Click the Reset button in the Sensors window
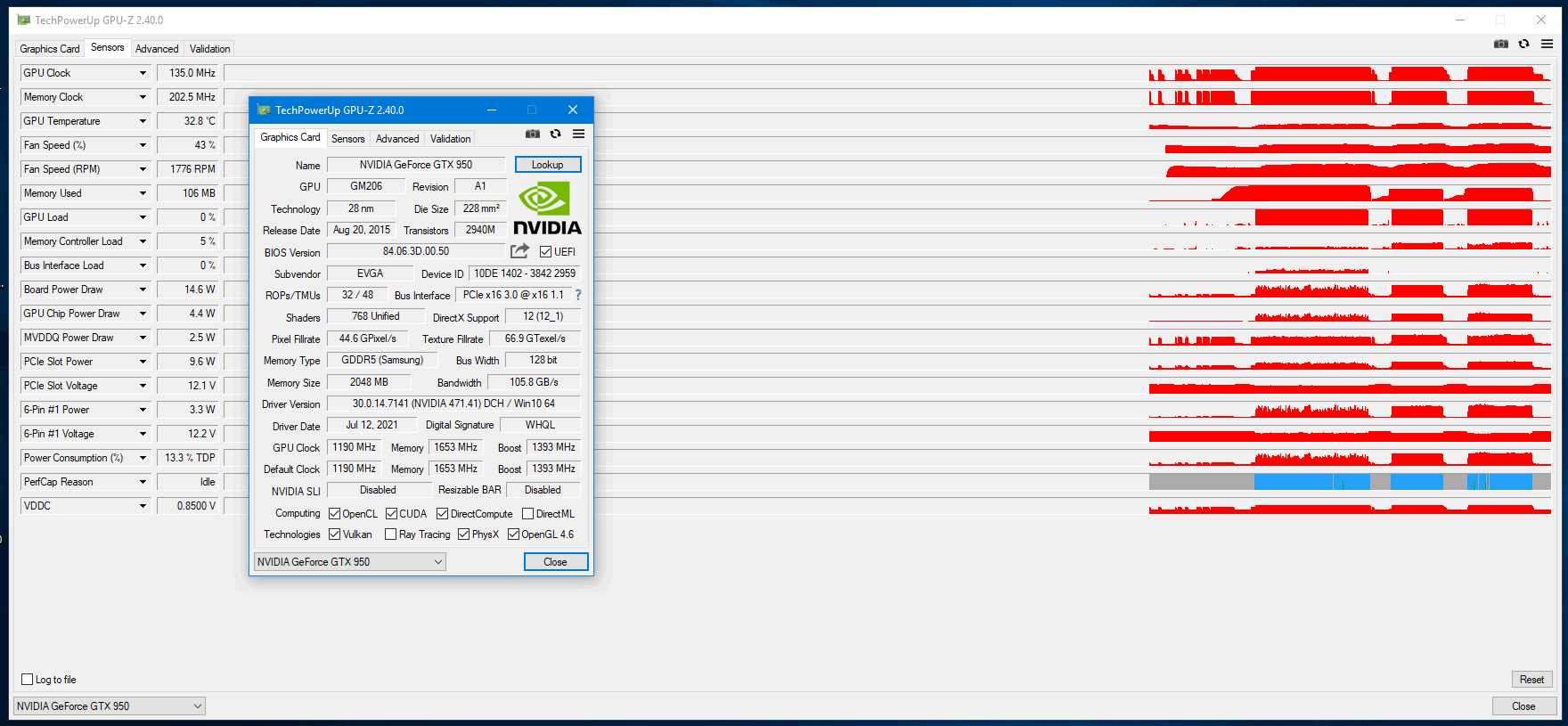1568x726 pixels. (x=1532, y=680)
